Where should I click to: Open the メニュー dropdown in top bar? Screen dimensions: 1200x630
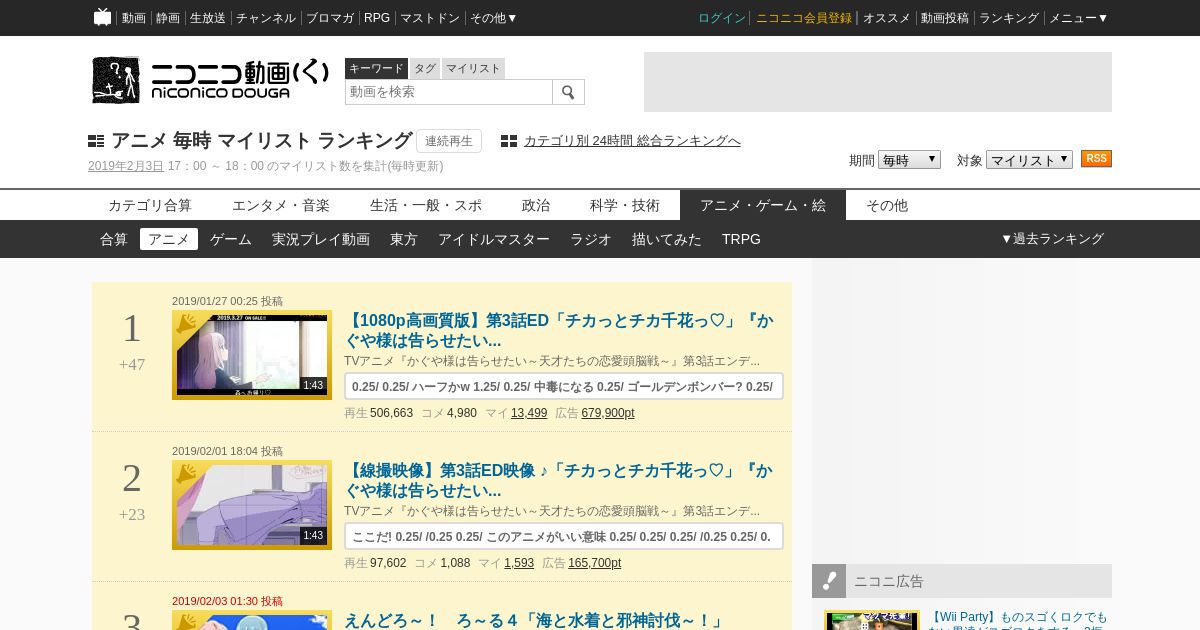(x=1078, y=18)
